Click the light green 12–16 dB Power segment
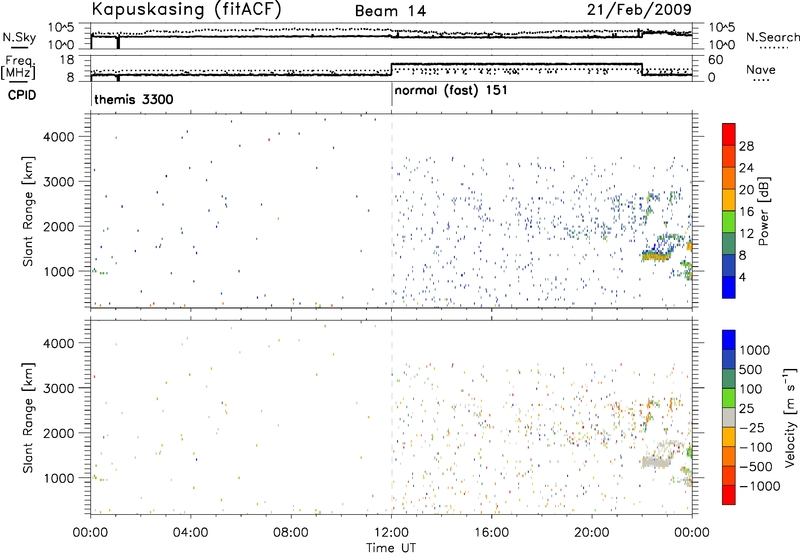800x554 pixels. 729,221
